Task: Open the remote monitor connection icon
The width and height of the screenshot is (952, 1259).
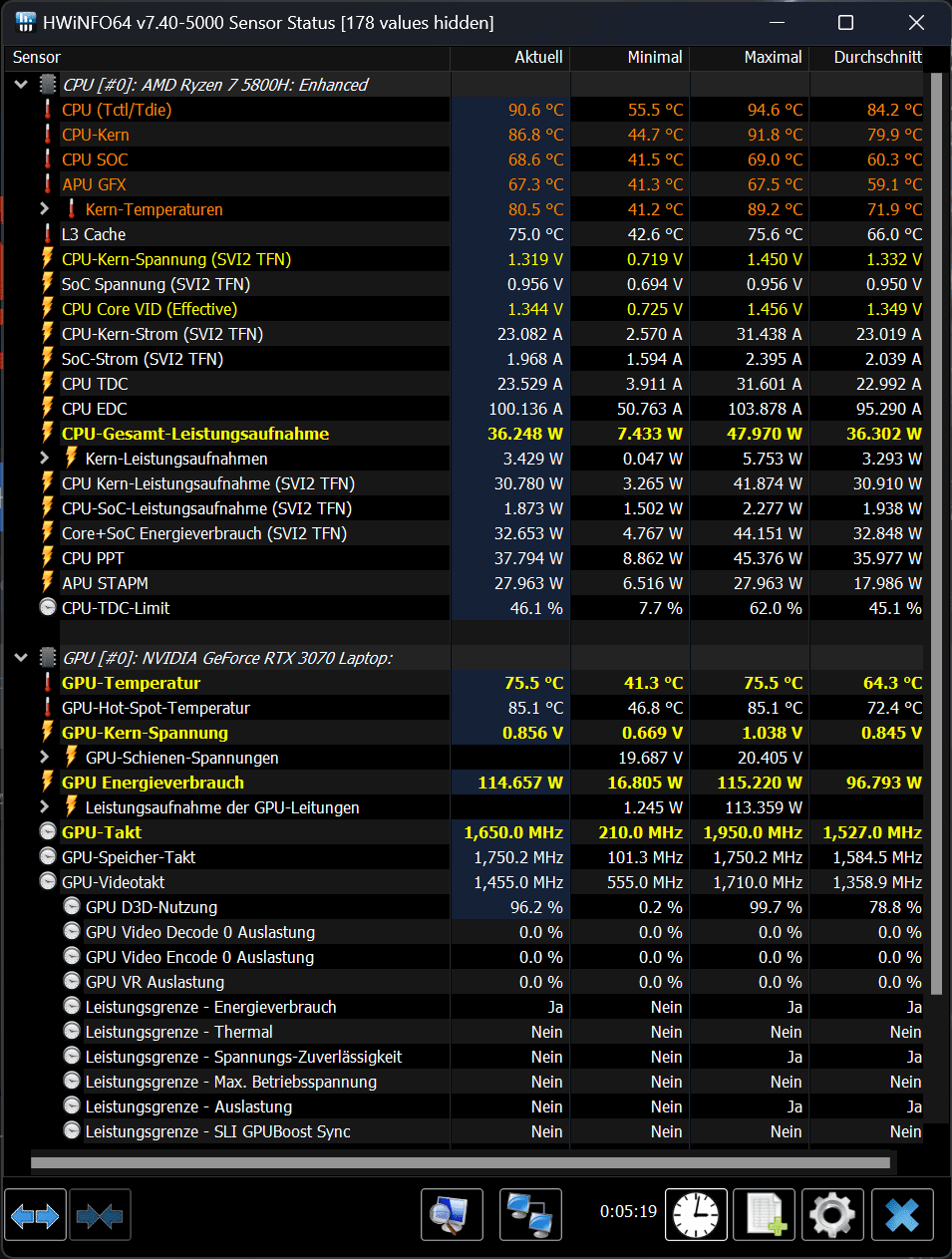Action: pyautogui.click(x=452, y=1215)
